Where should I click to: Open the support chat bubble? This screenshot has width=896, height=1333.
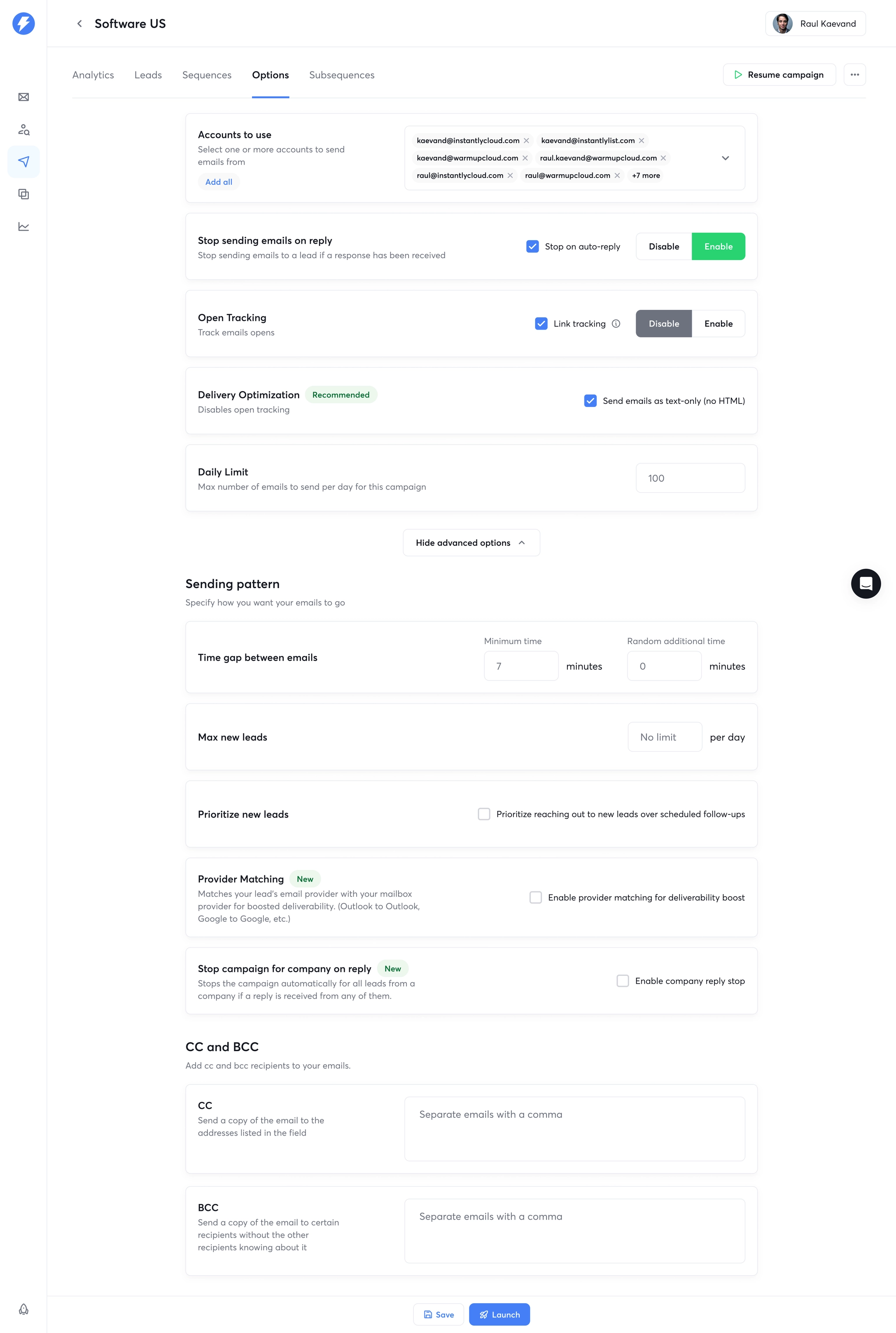pyautogui.click(x=866, y=584)
